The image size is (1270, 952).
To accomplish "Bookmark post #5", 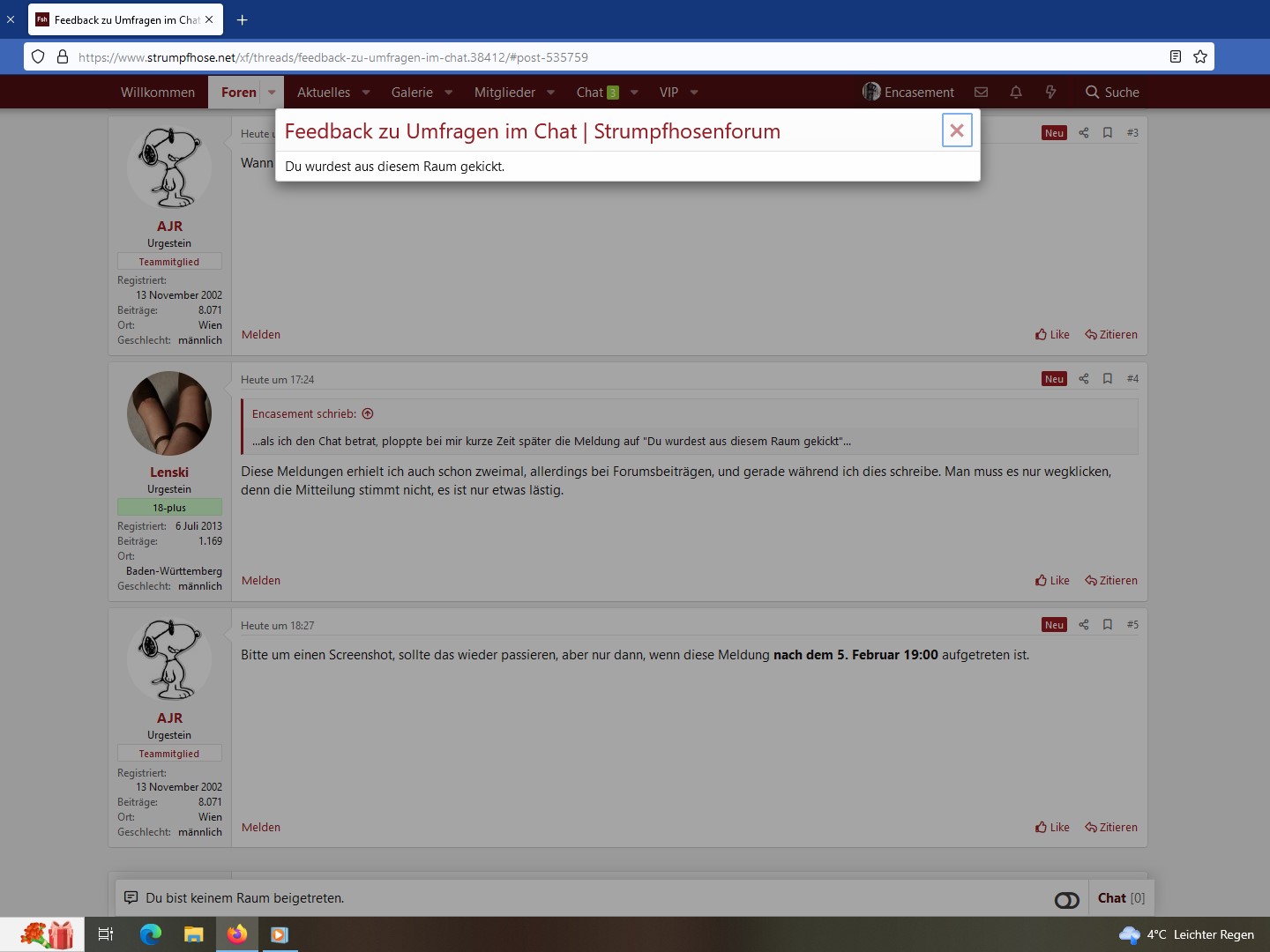I will pyautogui.click(x=1108, y=625).
